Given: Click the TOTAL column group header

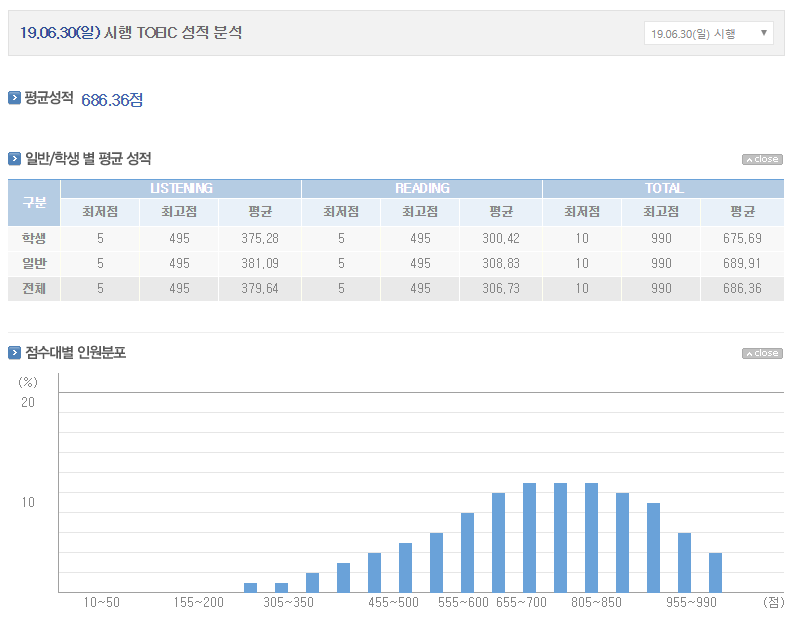Looking at the screenshot, I should (x=664, y=188).
